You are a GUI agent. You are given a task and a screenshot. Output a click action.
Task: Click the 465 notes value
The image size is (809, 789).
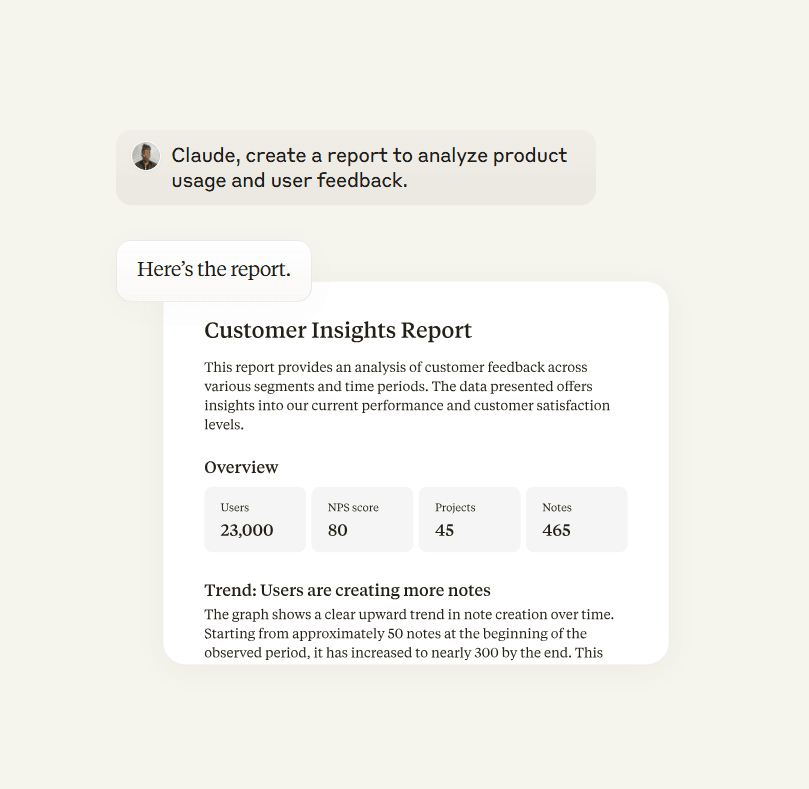click(x=556, y=530)
